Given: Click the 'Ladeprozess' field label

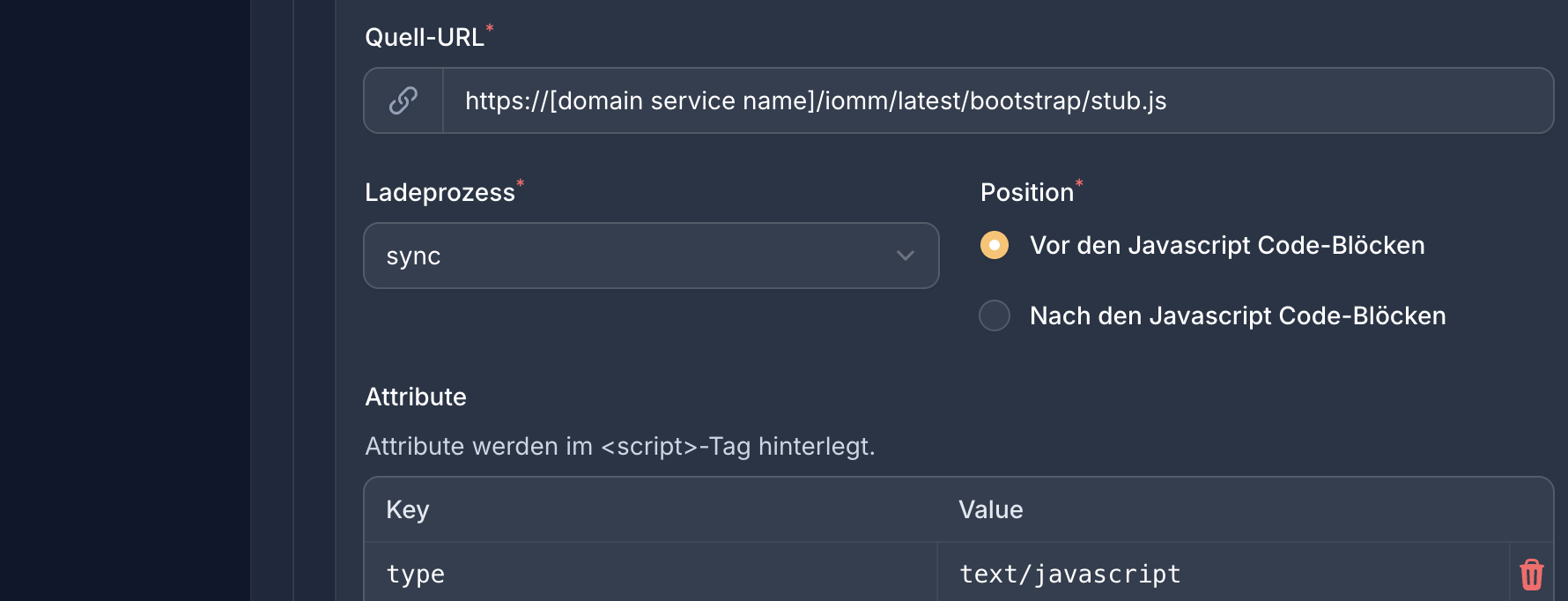Looking at the screenshot, I should (x=440, y=192).
